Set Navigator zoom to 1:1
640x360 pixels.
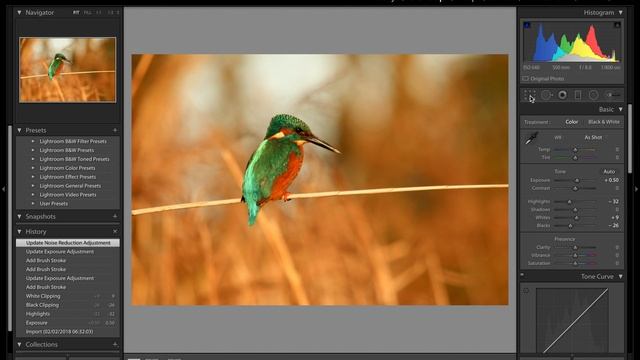tap(99, 13)
